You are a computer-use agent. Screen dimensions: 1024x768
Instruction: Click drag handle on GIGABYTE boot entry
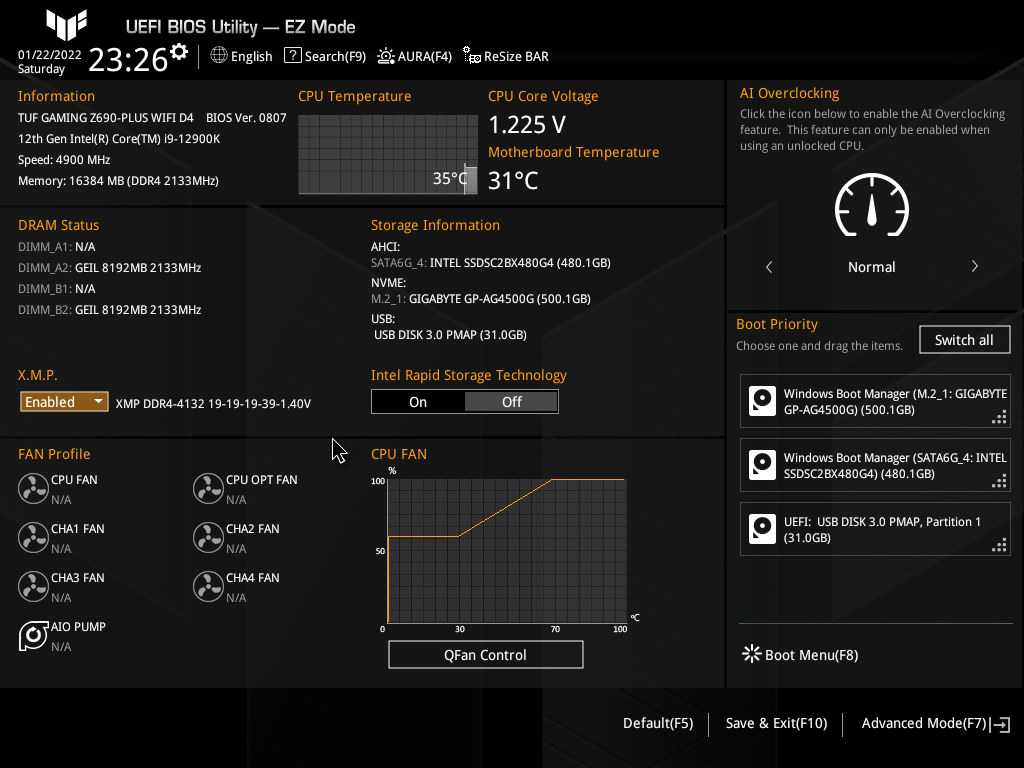tap(999, 417)
